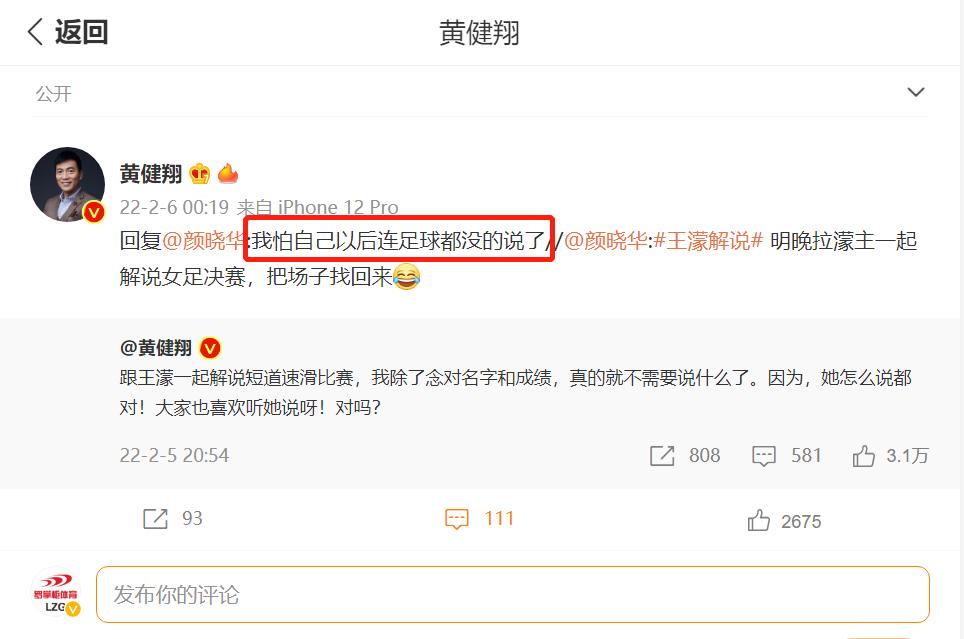Click the quoted post timestamp 22-2-5 20:54
This screenshot has height=639, width=964.
click(x=174, y=456)
